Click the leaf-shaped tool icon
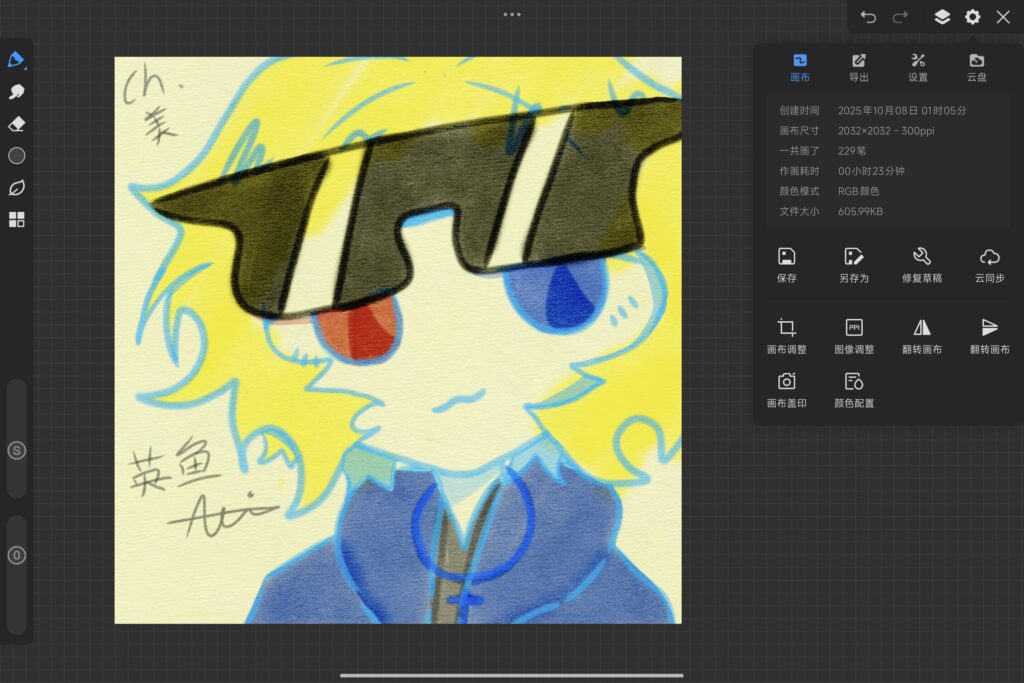Image resolution: width=1024 pixels, height=683 pixels. pyautogui.click(x=16, y=188)
